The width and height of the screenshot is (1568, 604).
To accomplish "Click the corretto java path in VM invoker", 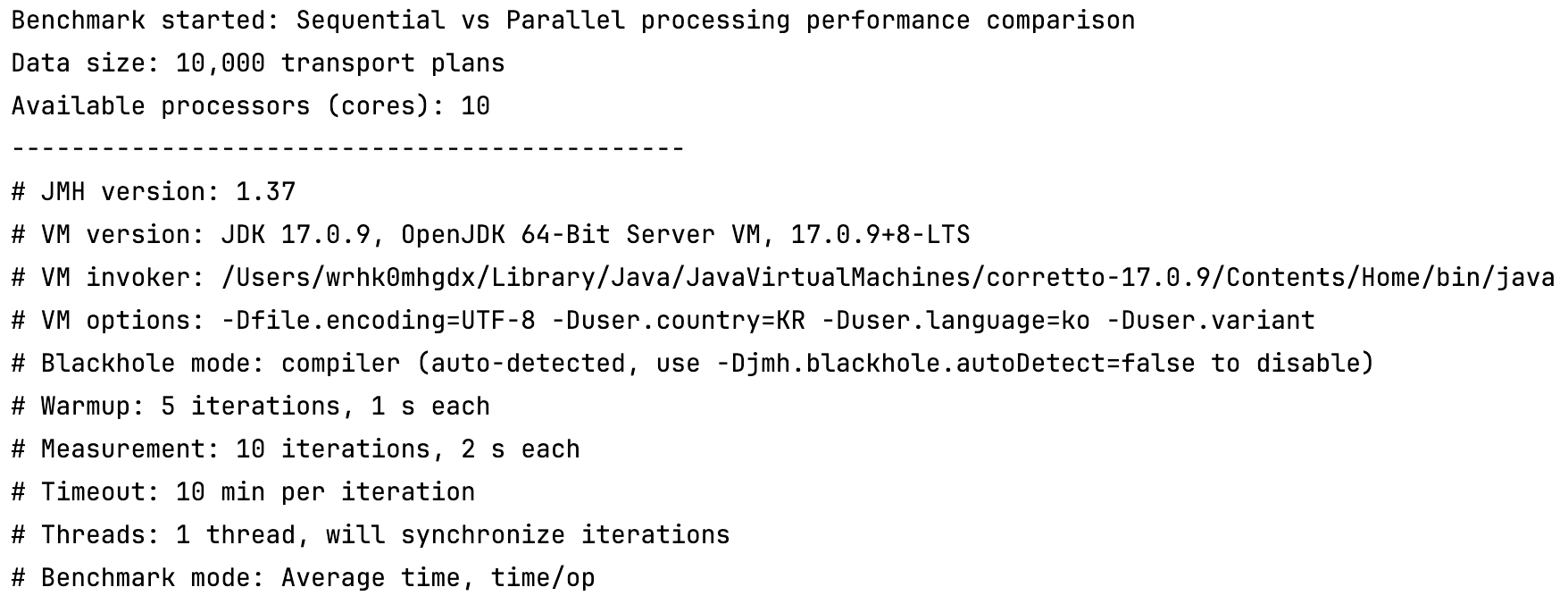I will [888, 278].
